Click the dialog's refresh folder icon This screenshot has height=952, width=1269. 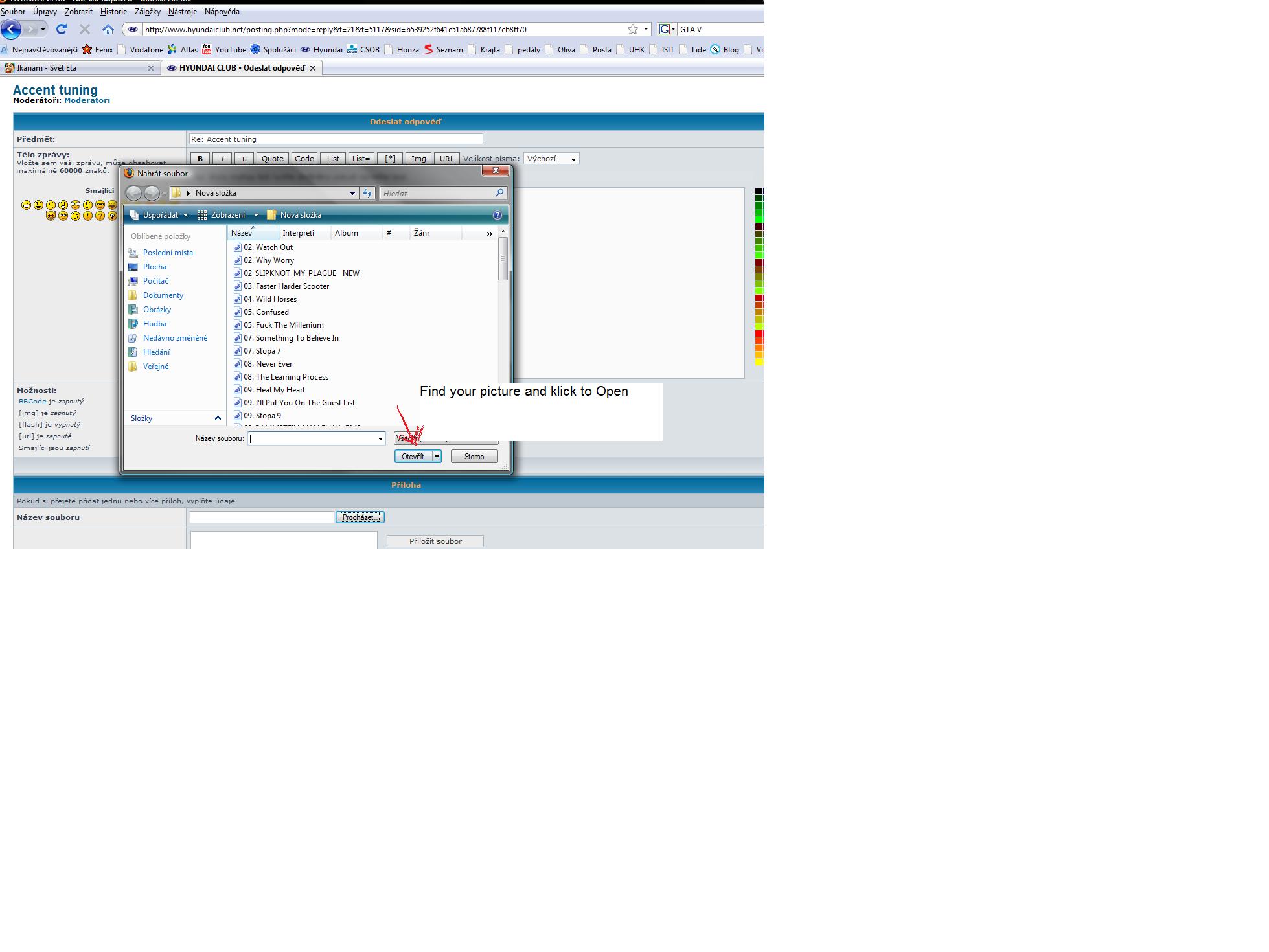(367, 193)
